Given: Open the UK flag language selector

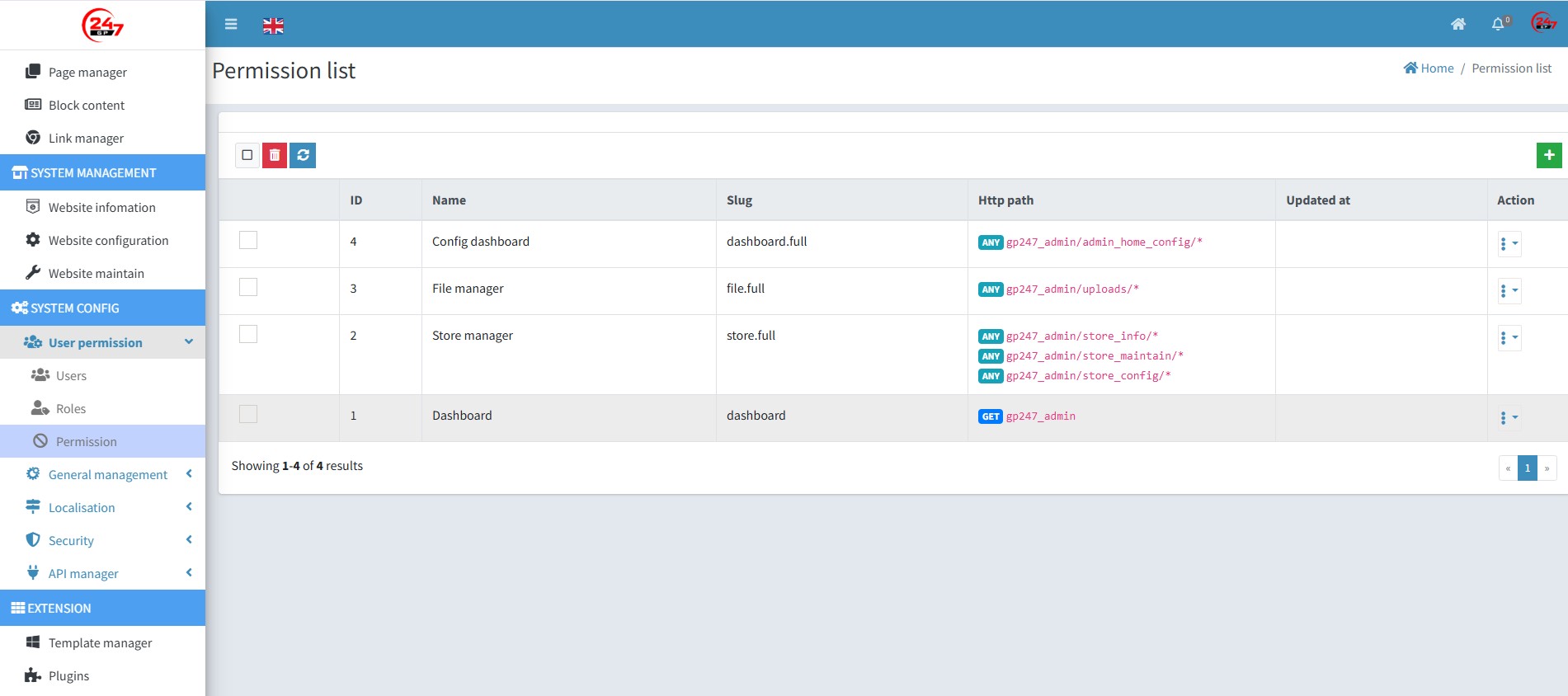Looking at the screenshot, I should [273, 26].
